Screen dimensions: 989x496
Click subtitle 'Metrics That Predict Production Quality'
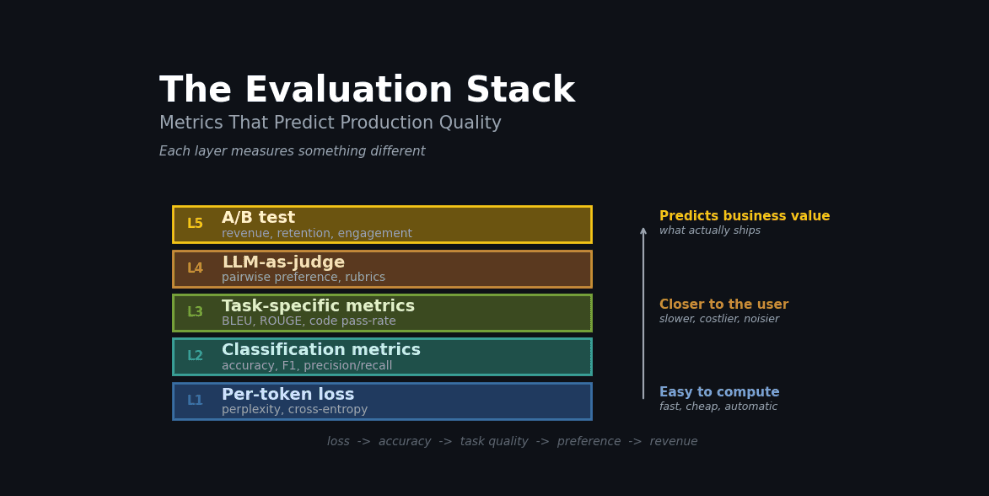click(330, 122)
